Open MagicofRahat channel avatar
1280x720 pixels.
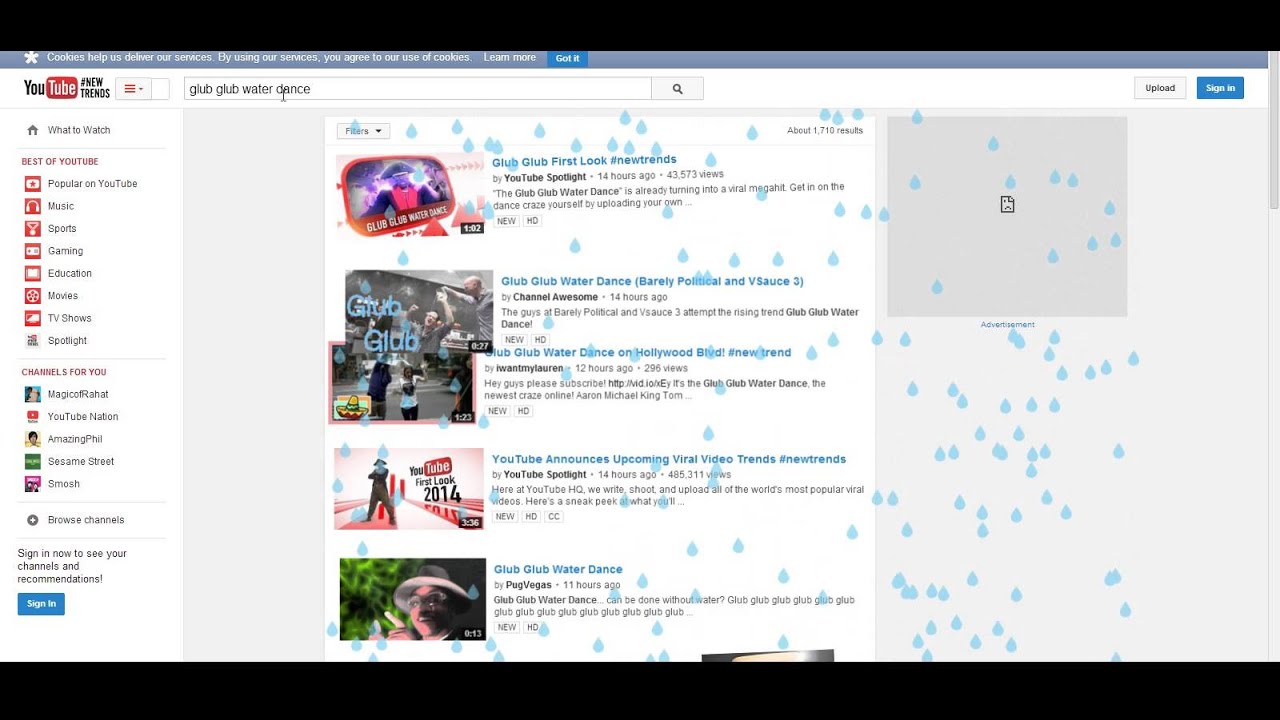click(33, 394)
